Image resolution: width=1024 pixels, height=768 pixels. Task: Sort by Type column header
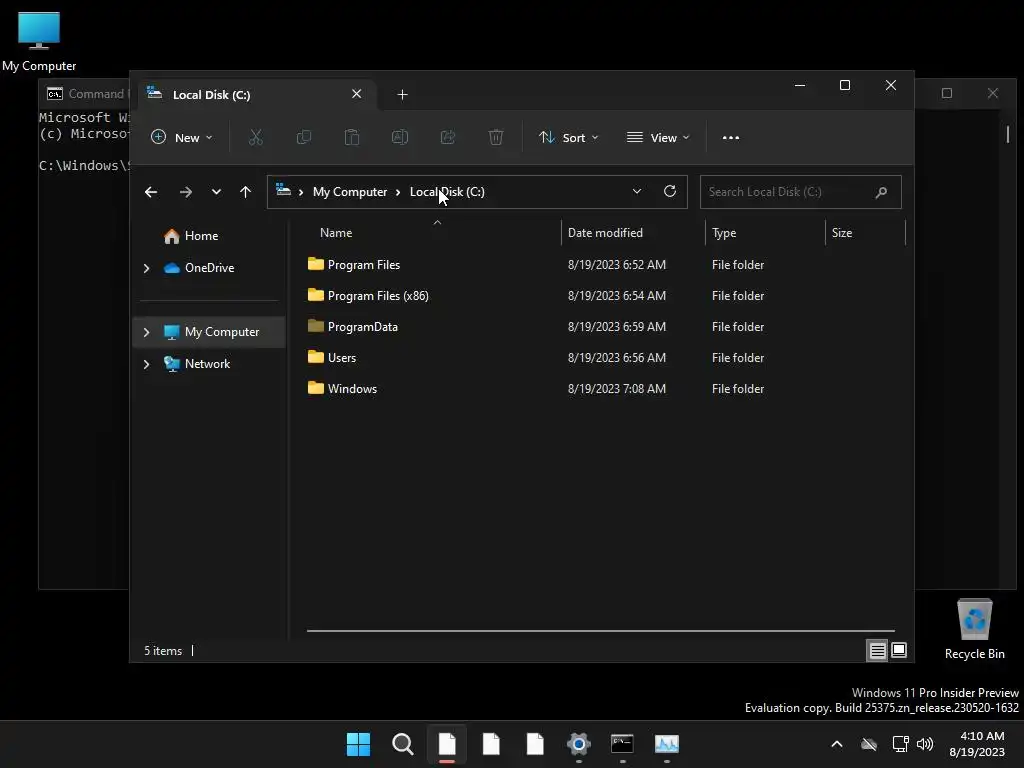724,232
